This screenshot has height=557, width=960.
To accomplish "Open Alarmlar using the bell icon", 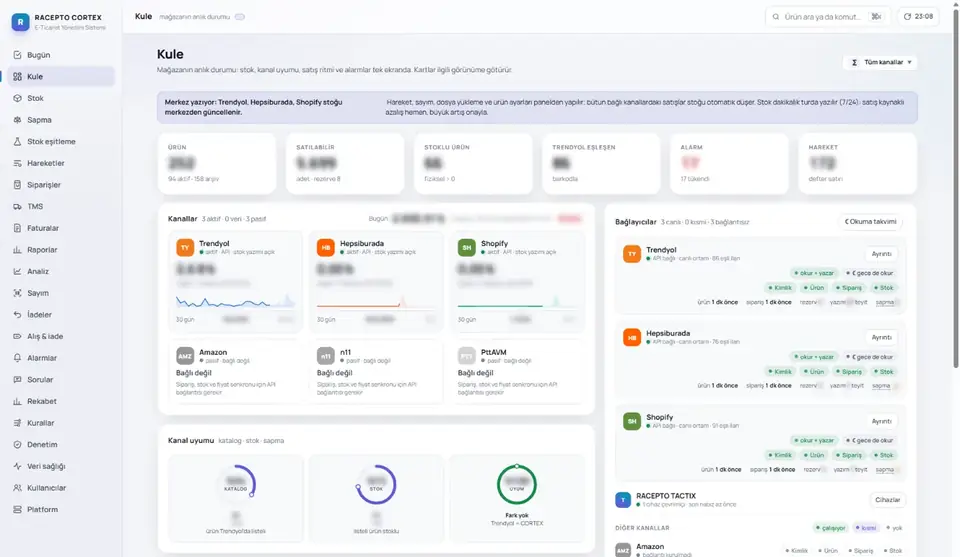I will pyautogui.click(x=17, y=358).
